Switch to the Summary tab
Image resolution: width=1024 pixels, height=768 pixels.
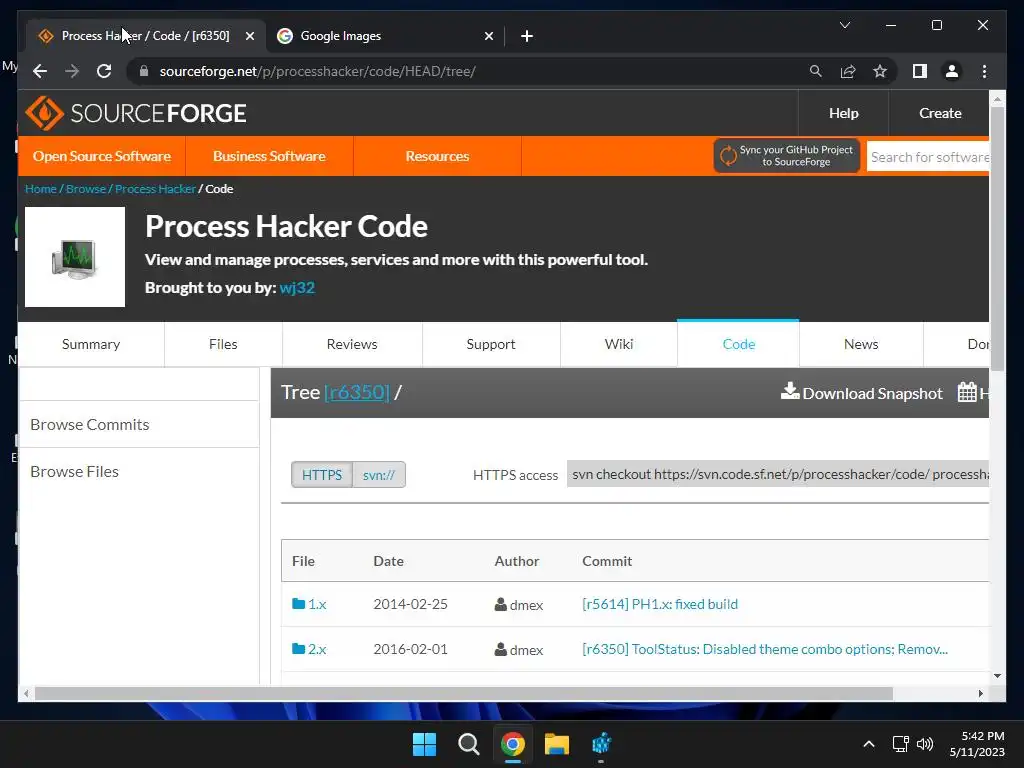click(91, 344)
